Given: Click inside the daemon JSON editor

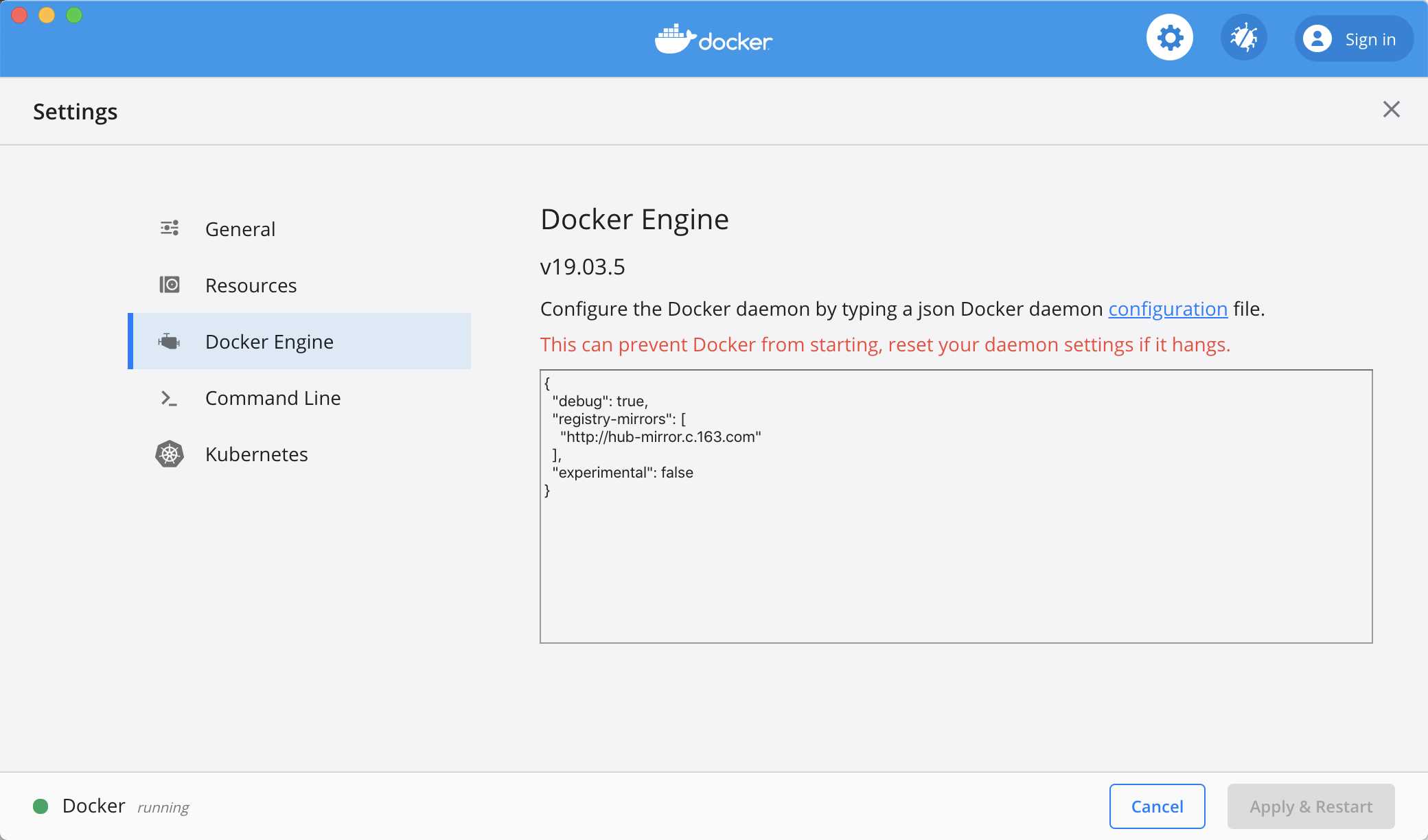Looking at the screenshot, I should 956,506.
